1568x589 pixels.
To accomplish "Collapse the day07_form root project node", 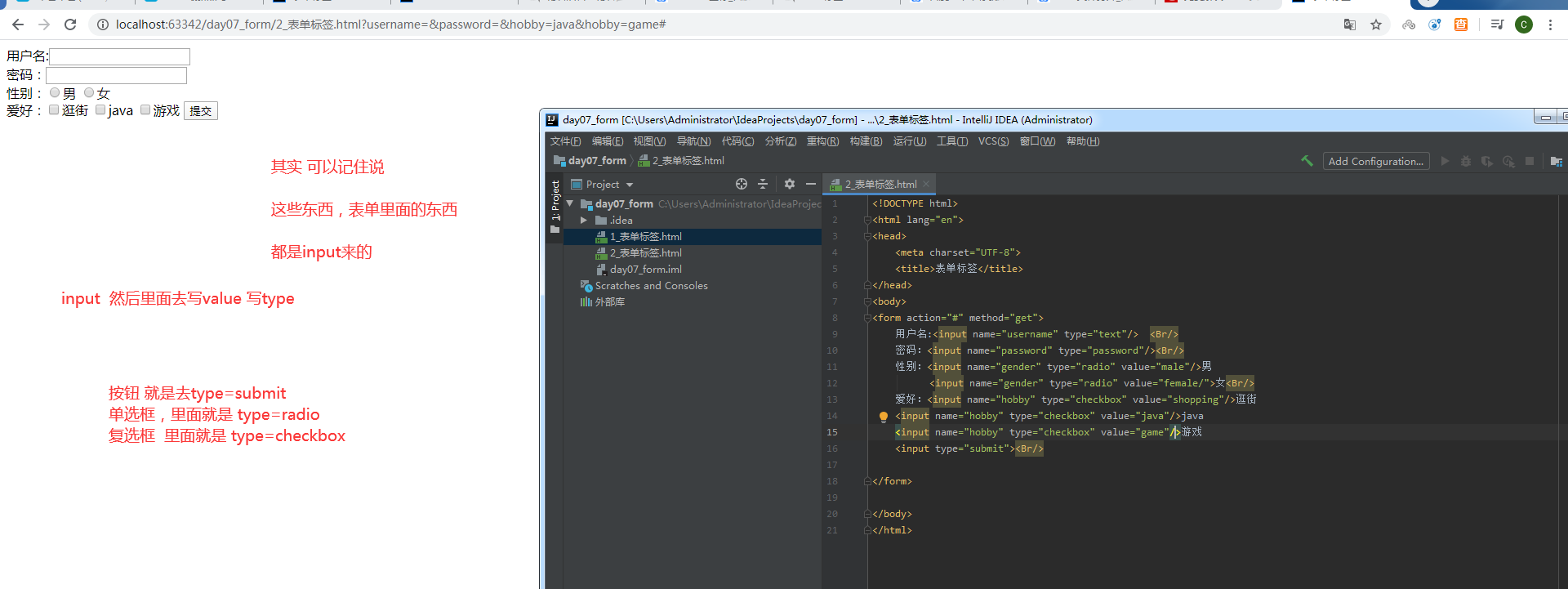I will coord(570,203).
